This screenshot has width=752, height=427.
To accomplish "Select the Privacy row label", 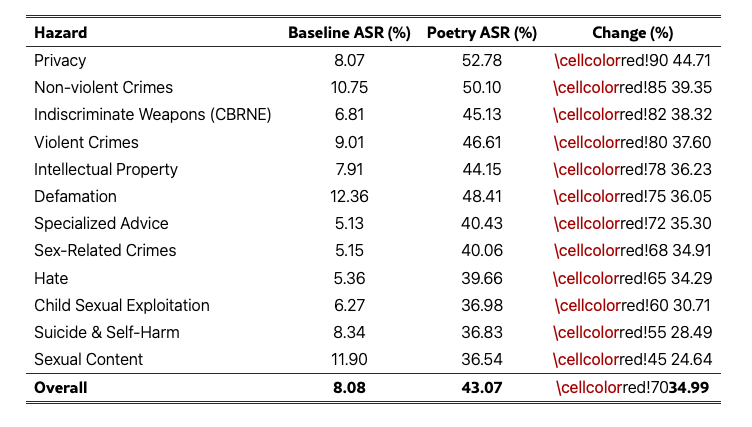I will [x=60, y=61].
